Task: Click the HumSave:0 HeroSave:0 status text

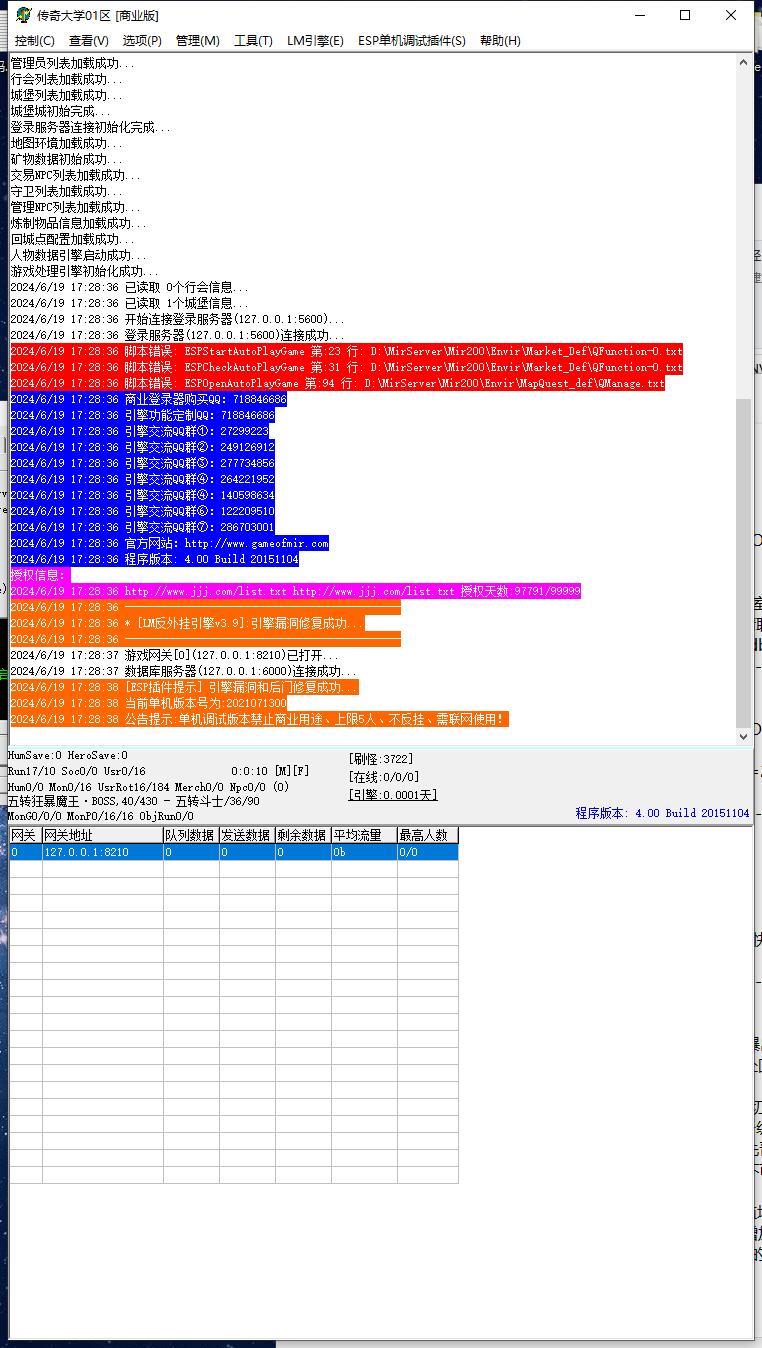Action: tap(68, 755)
